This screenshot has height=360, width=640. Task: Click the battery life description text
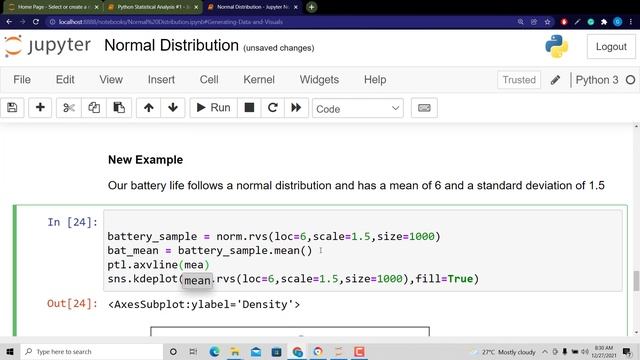tap(356, 185)
